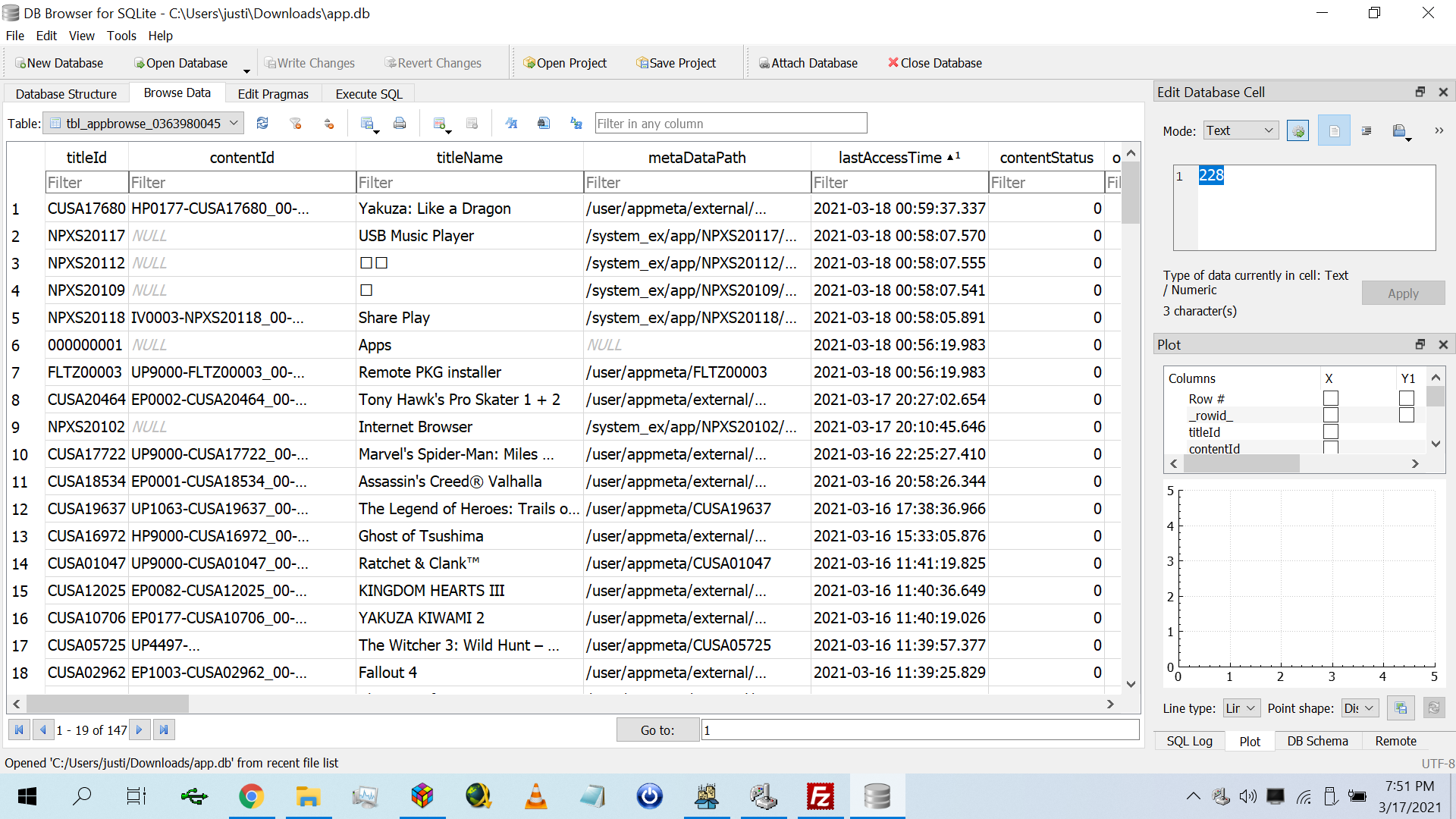
Task: Click Write Changes in the toolbar
Action: pyautogui.click(x=310, y=63)
